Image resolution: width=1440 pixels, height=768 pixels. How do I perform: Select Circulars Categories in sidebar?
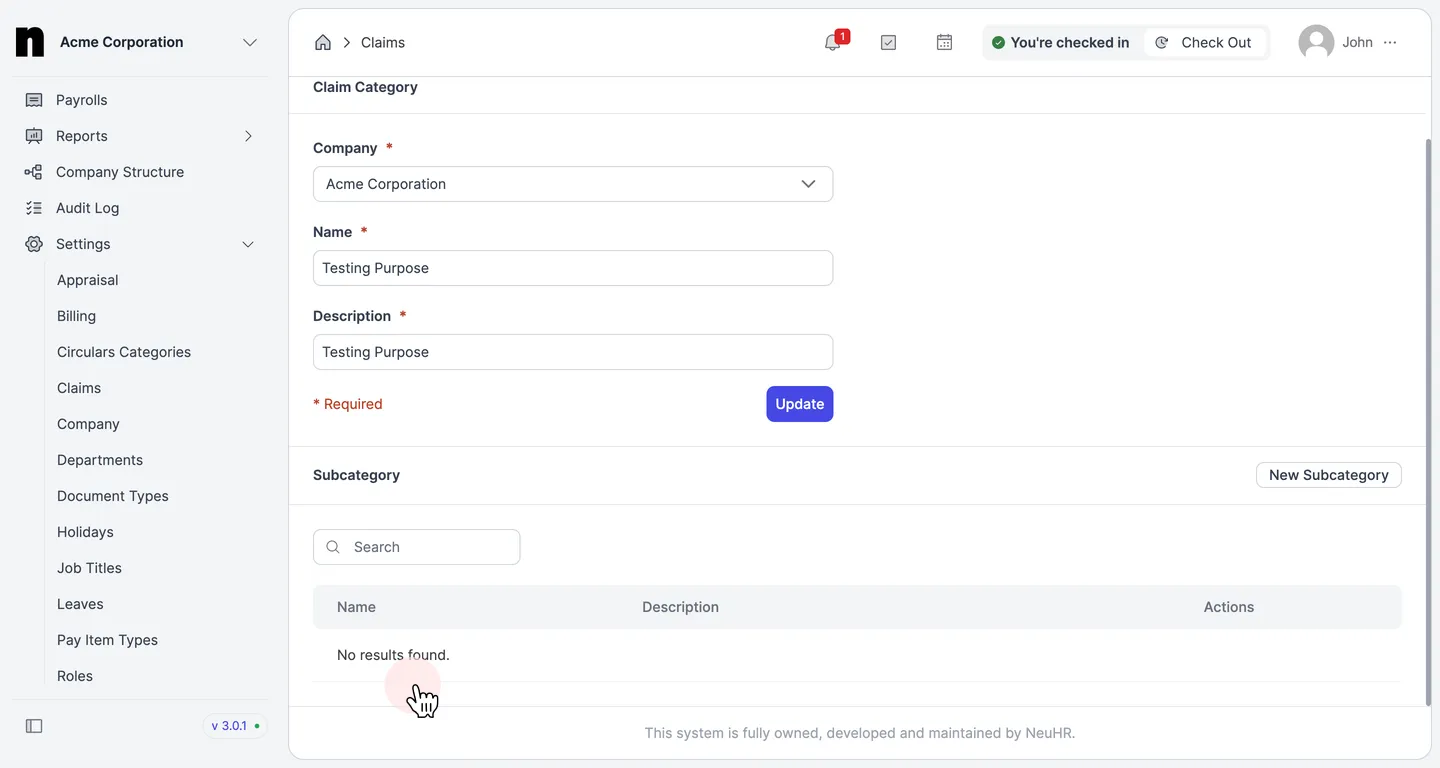pyautogui.click(x=124, y=352)
